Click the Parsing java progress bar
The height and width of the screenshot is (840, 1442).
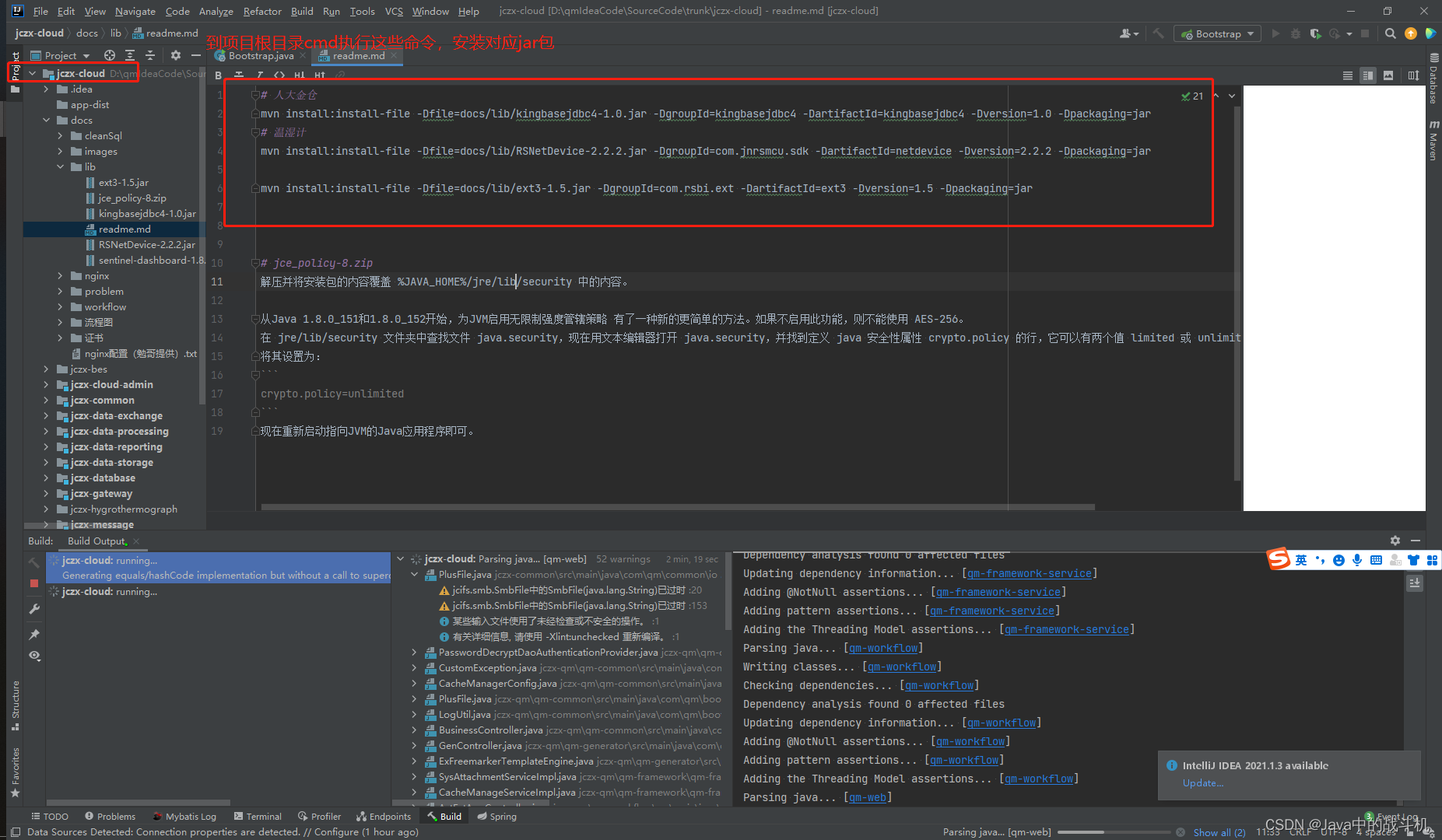[1113, 832]
